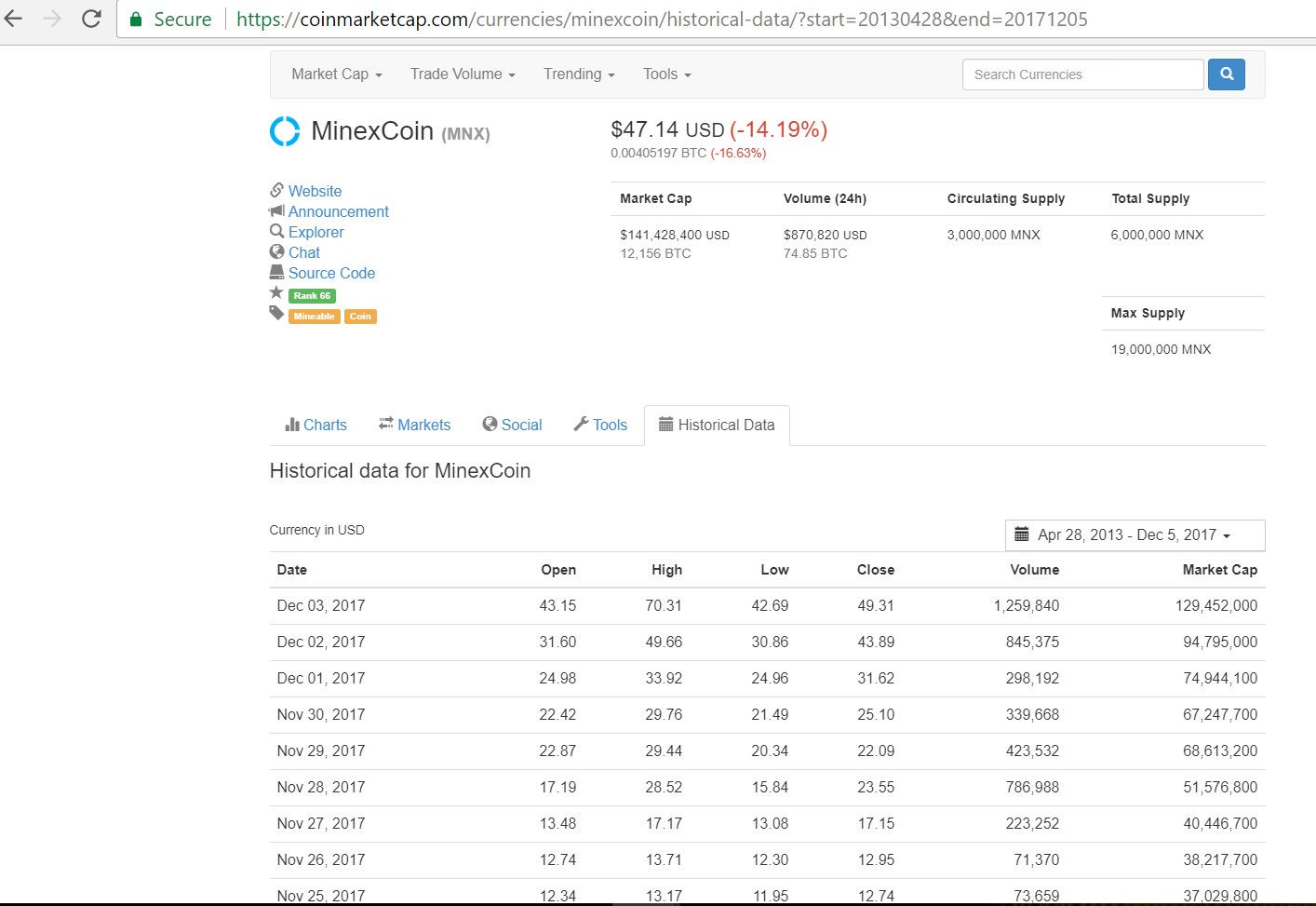
Task: Reload the page with refresh icon
Action: click(91, 19)
